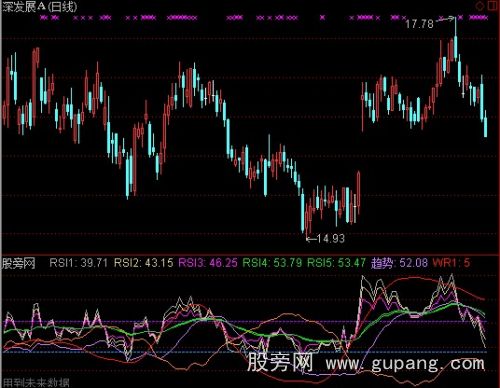This screenshot has height=388, width=500.
Task: Click the chart title 深发展A(日线)
Action: tap(40, 7)
